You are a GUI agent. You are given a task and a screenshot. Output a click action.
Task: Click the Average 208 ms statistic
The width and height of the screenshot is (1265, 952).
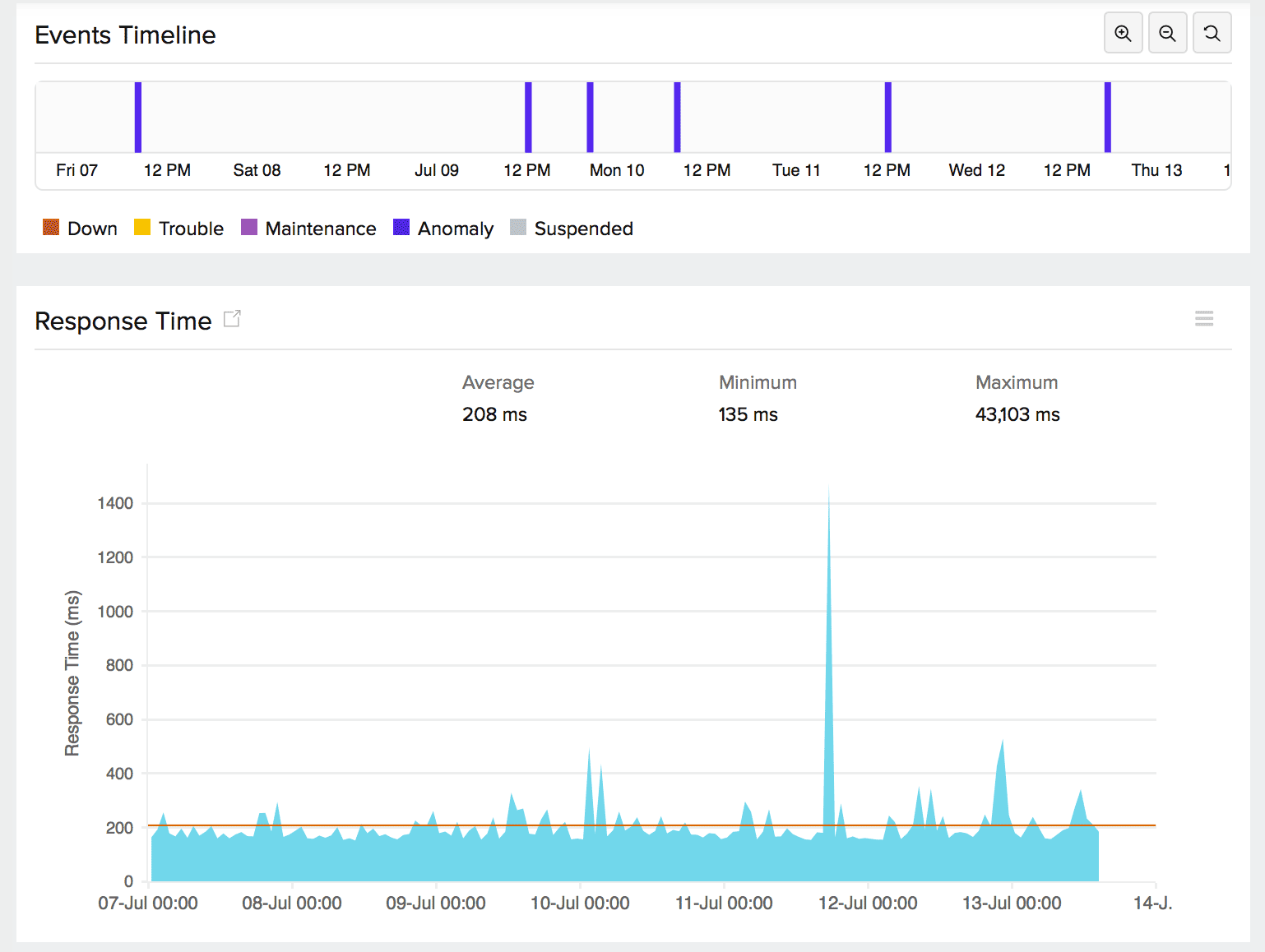tap(495, 414)
